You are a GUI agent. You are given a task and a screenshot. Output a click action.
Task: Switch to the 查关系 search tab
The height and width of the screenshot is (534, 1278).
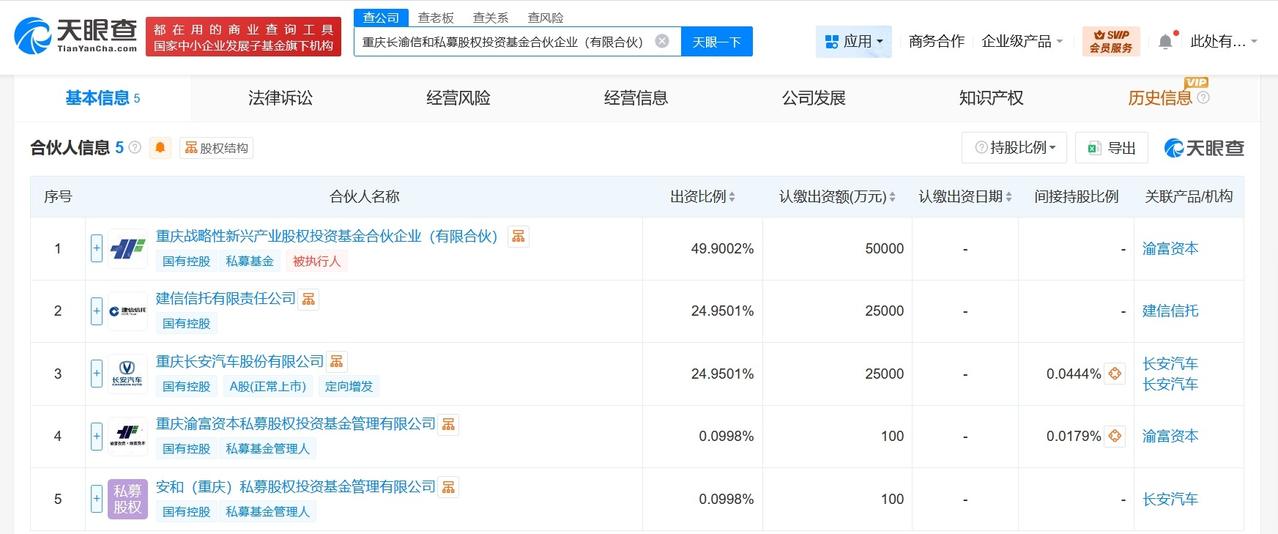(x=491, y=17)
